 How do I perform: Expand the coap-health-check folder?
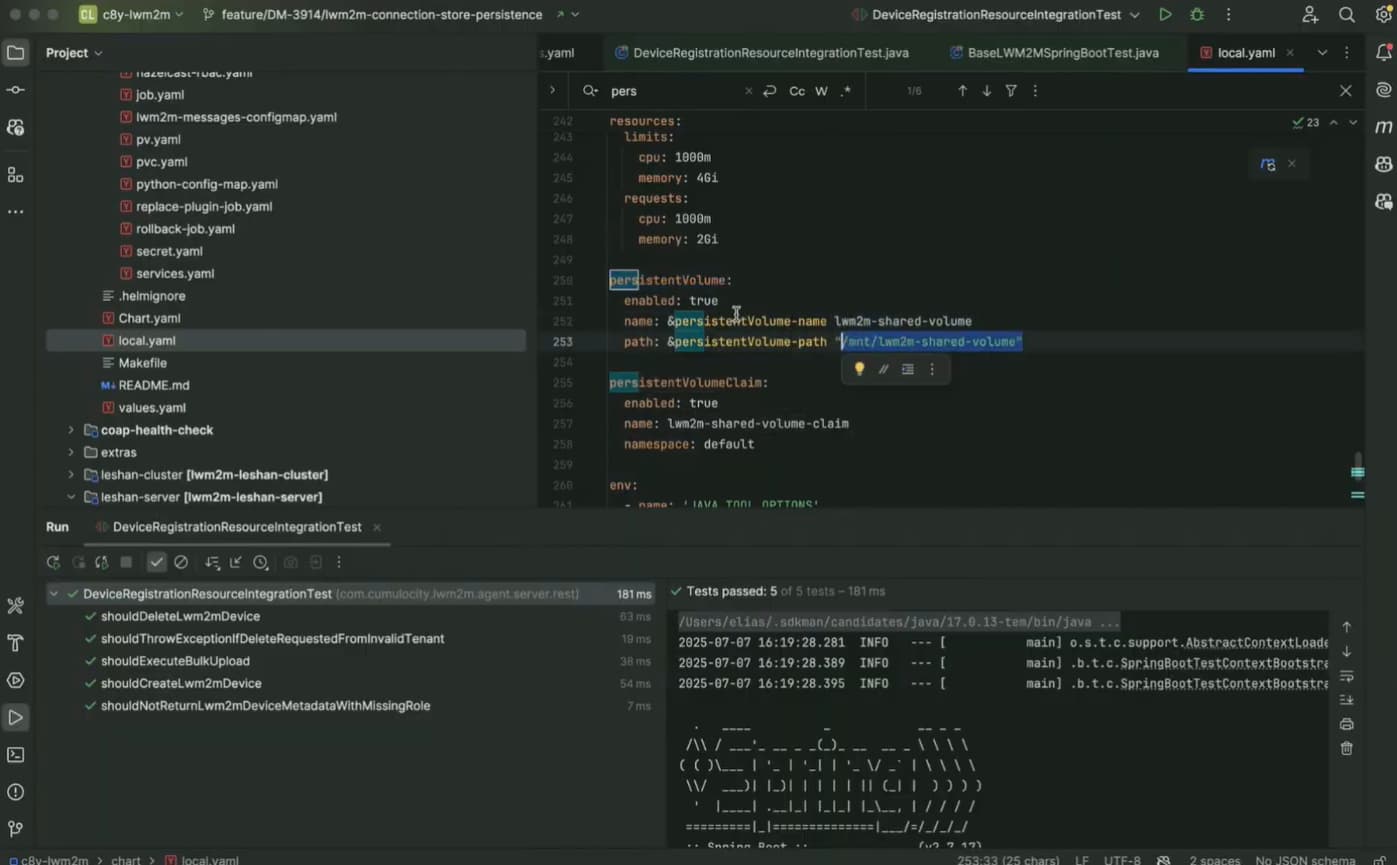[70, 430]
